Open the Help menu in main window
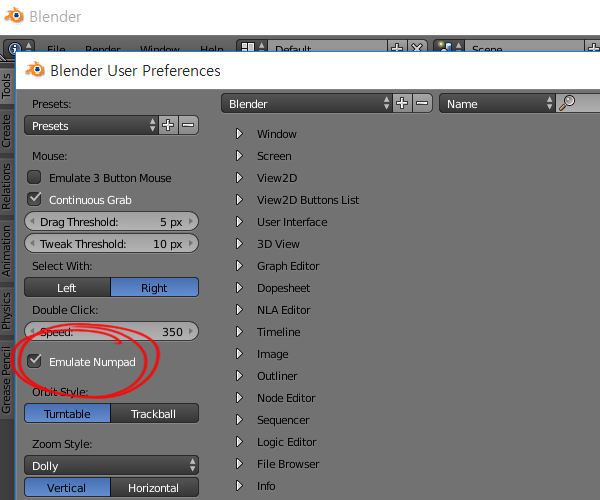600x500 pixels. point(212,48)
